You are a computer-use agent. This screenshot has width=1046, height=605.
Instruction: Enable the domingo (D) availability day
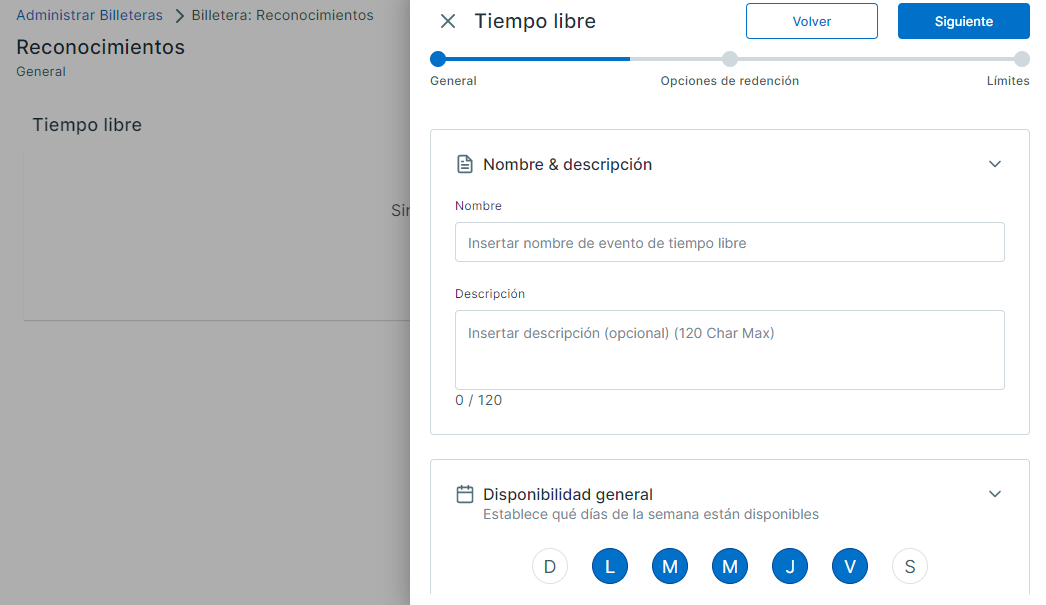coord(550,566)
